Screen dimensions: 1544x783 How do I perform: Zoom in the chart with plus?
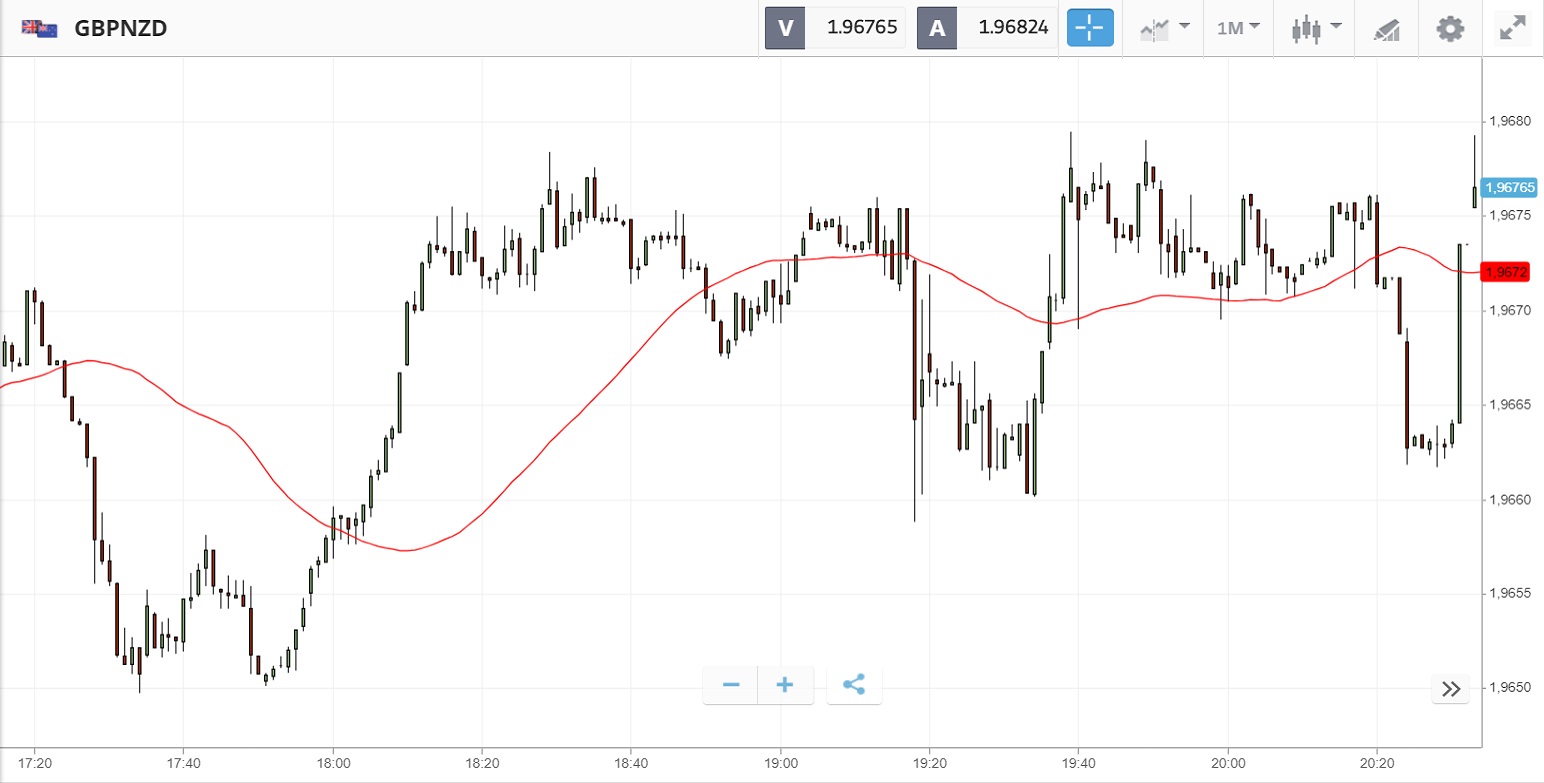click(x=785, y=685)
